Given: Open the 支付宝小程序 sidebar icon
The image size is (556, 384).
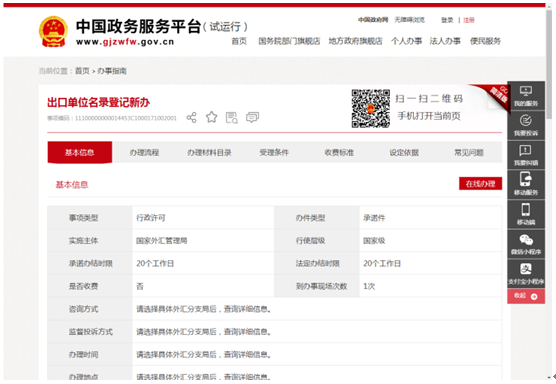Looking at the screenshot, I should [x=526, y=274].
